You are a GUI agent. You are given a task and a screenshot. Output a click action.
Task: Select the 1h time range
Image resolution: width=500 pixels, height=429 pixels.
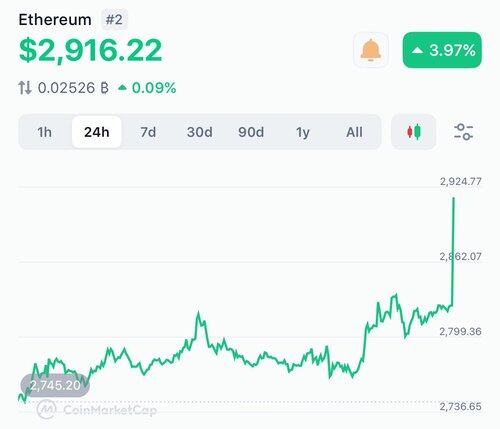coord(44,132)
